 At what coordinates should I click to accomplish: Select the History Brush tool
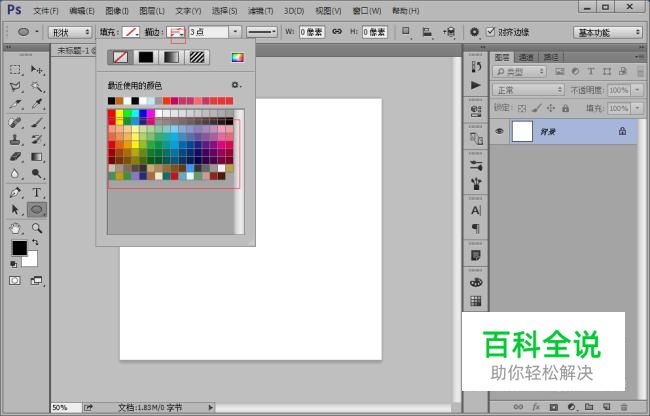point(37,140)
